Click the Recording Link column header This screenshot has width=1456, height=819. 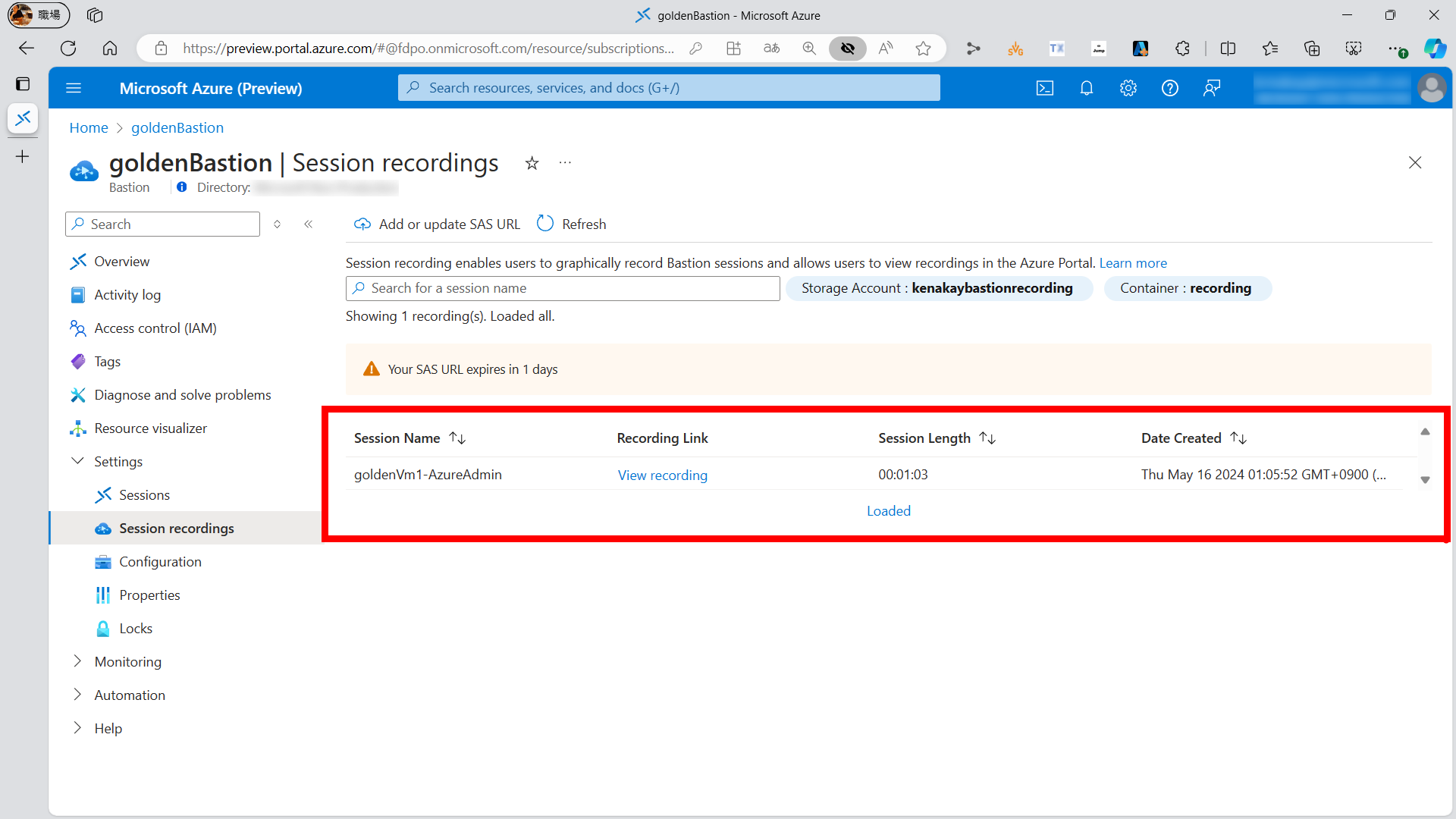pos(662,438)
